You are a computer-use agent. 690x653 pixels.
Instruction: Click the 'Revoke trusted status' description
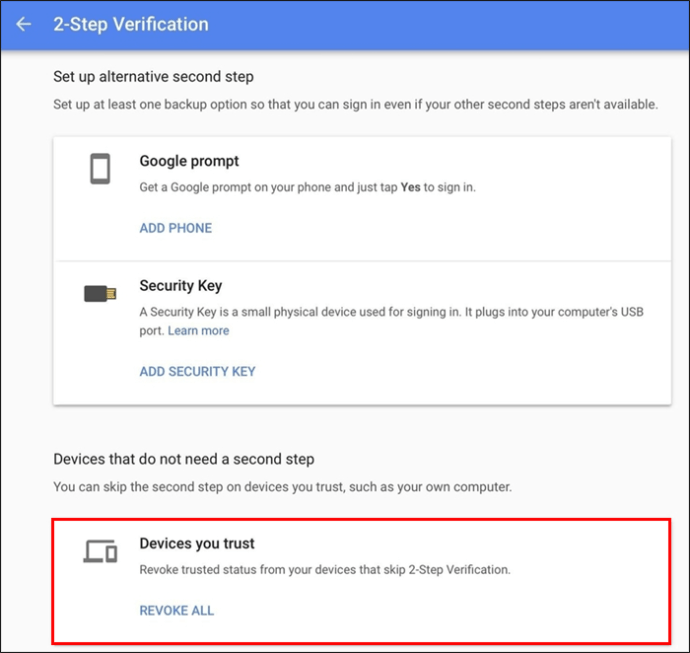[325, 570]
